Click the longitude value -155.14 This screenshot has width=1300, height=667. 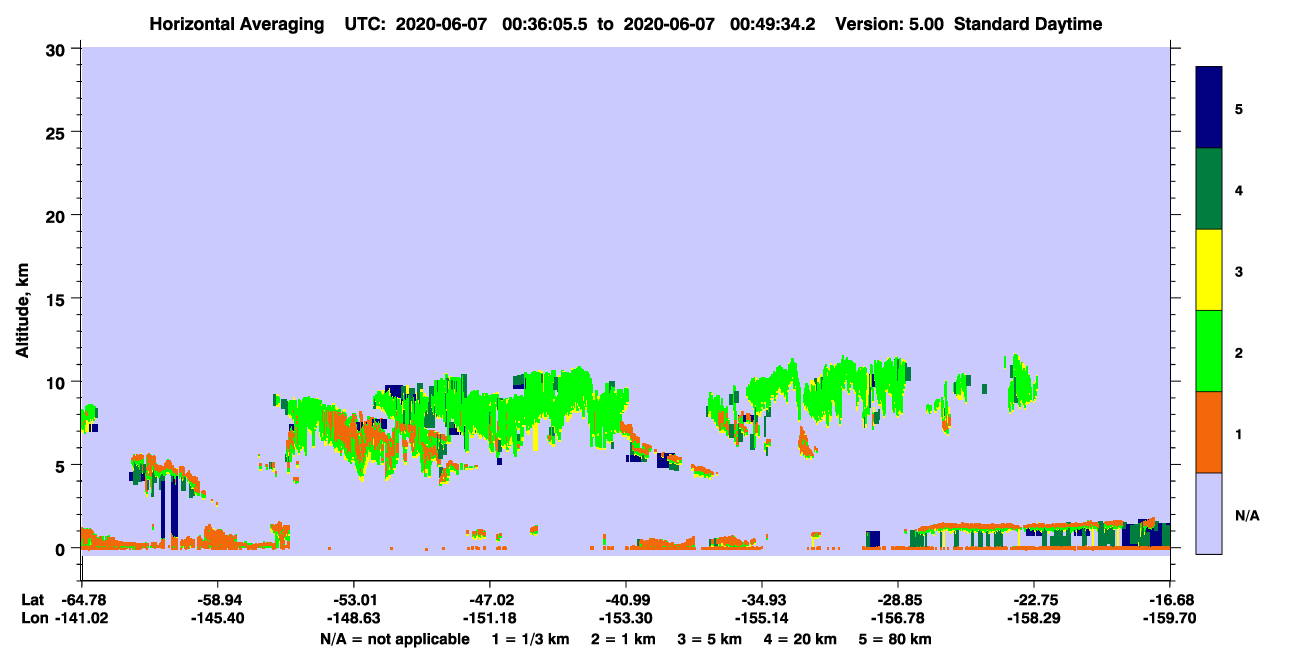[x=762, y=619]
